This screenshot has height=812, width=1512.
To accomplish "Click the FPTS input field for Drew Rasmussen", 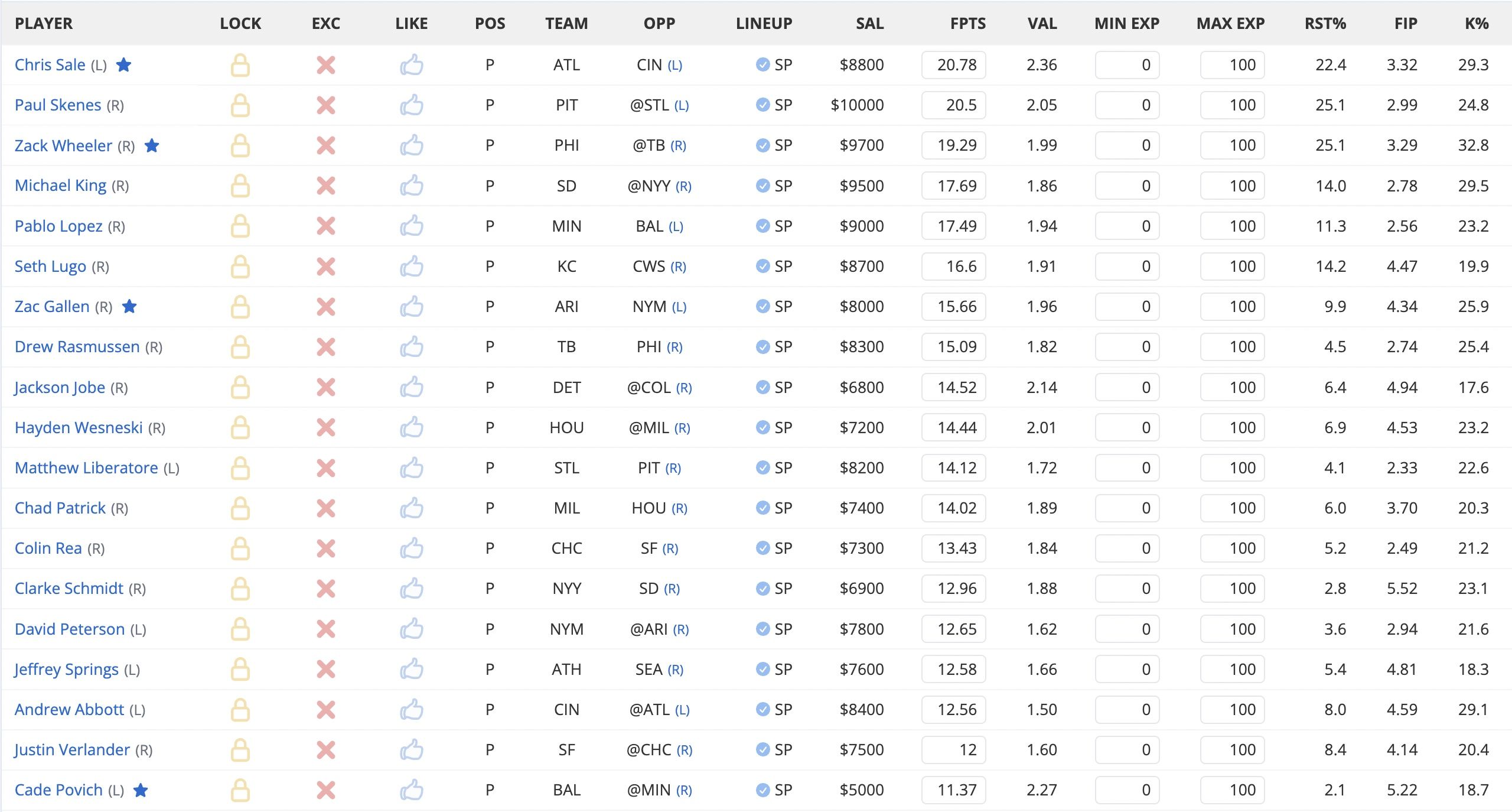I will (953, 347).
